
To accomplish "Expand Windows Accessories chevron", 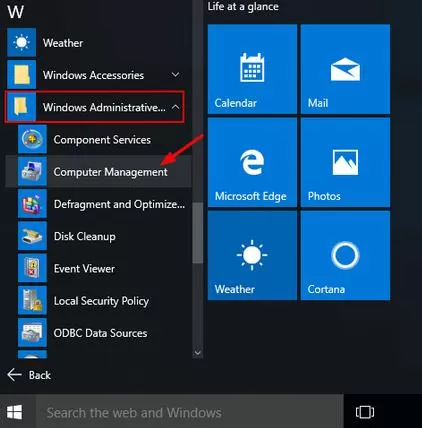I will coord(175,75).
